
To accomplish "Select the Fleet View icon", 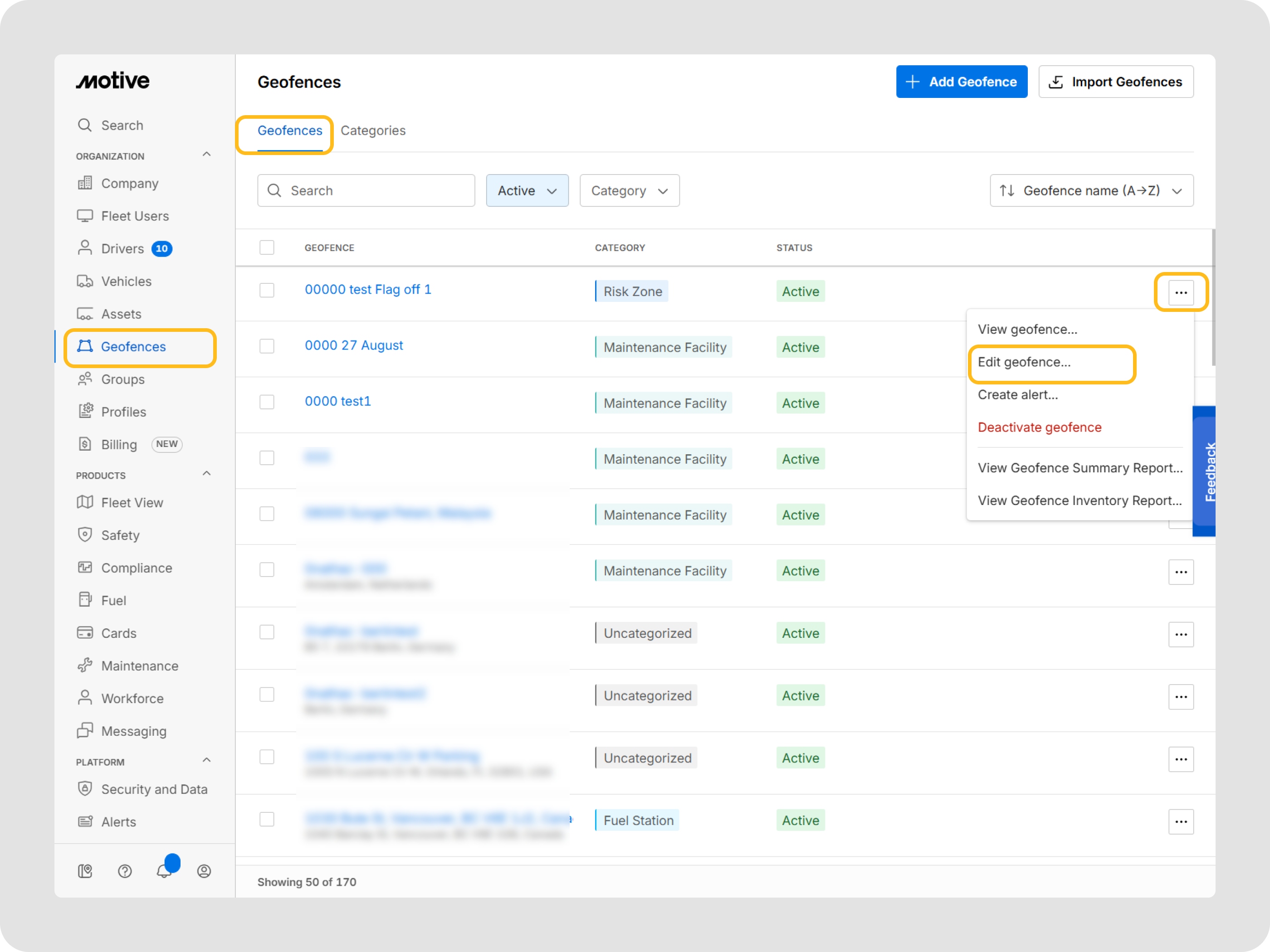I will (x=85, y=502).
